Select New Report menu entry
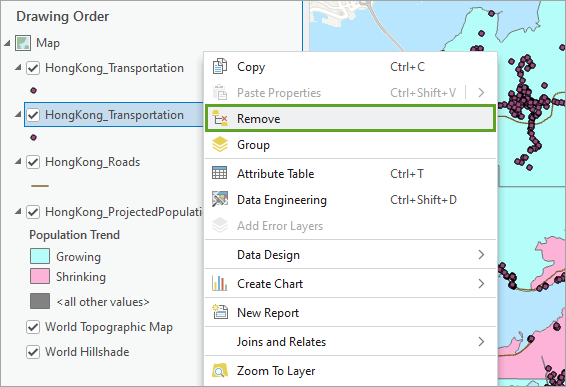 pos(351,312)
